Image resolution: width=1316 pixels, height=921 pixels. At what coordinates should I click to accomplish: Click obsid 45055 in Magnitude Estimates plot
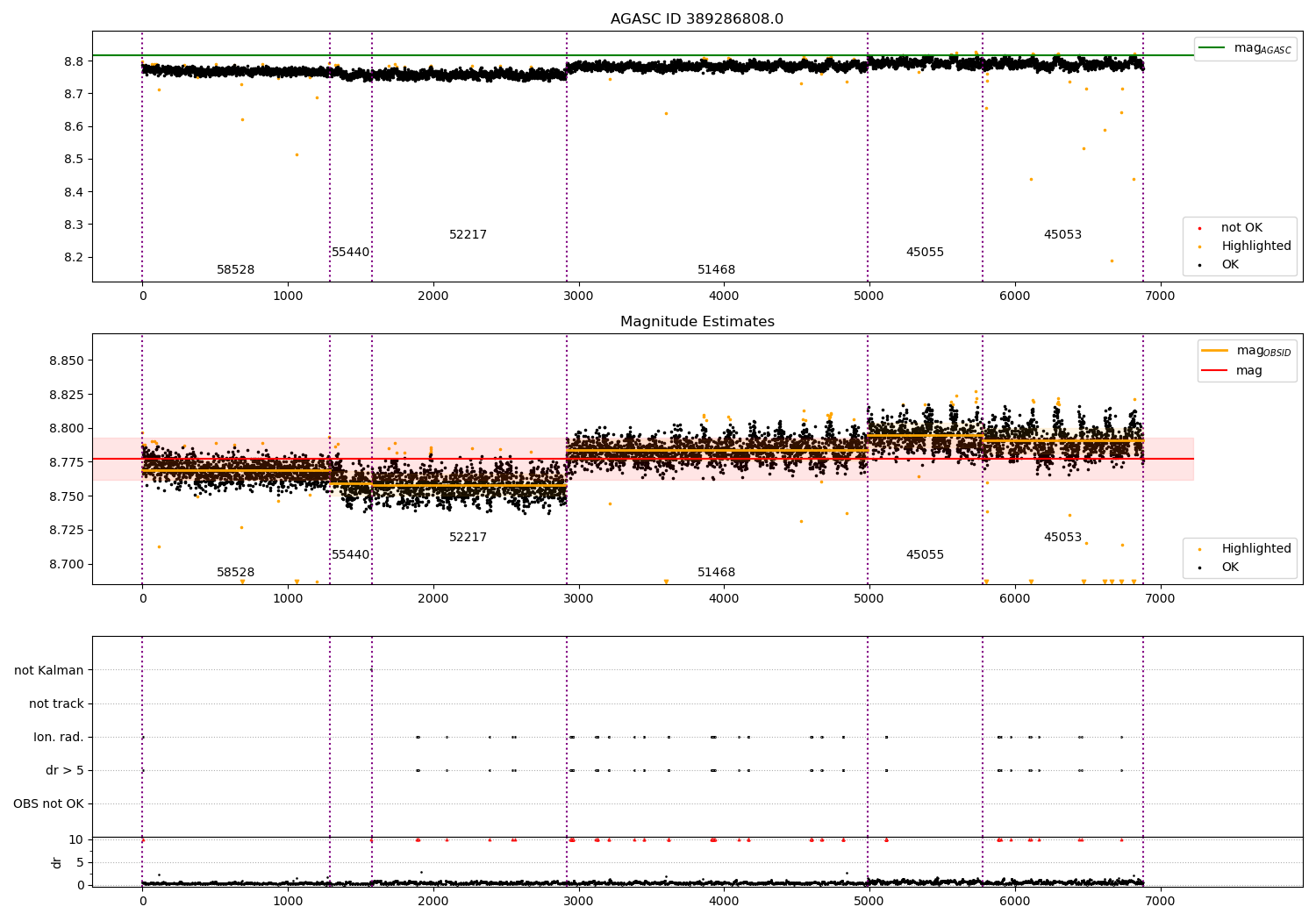[x=926, y=555]
